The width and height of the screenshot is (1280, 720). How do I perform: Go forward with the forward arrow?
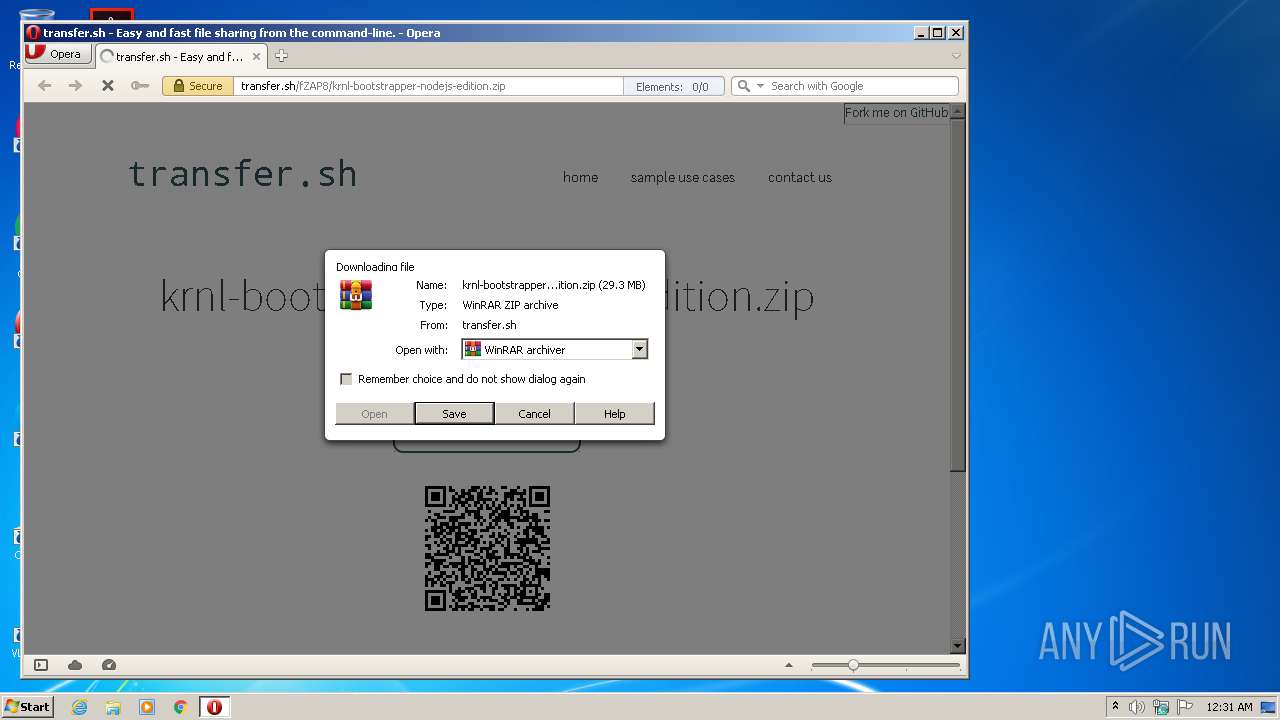[75, 86]
